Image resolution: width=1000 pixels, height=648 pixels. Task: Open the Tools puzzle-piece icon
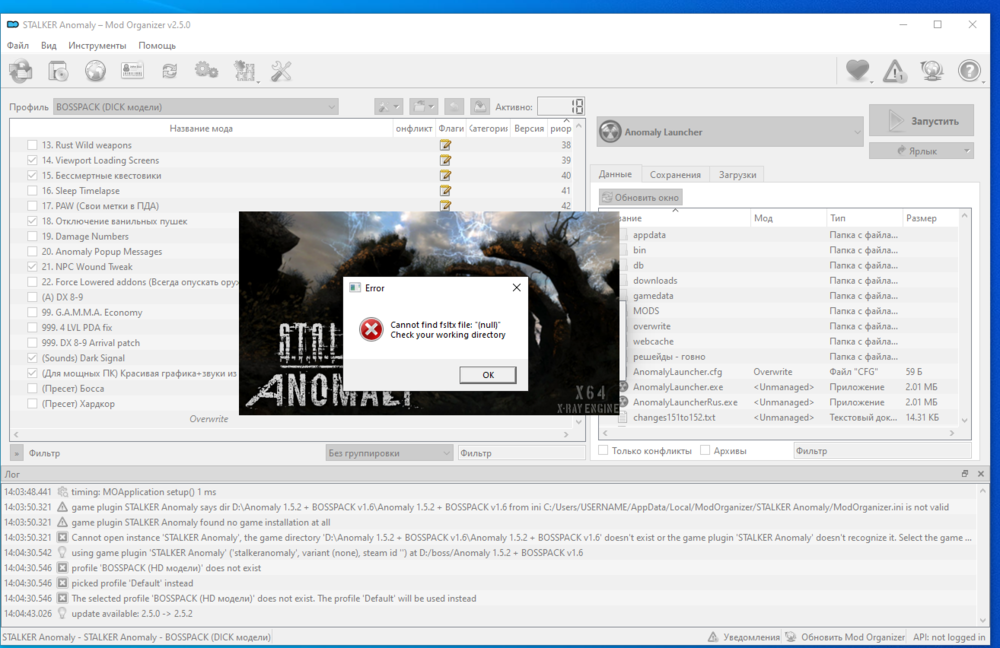[244, 71]
